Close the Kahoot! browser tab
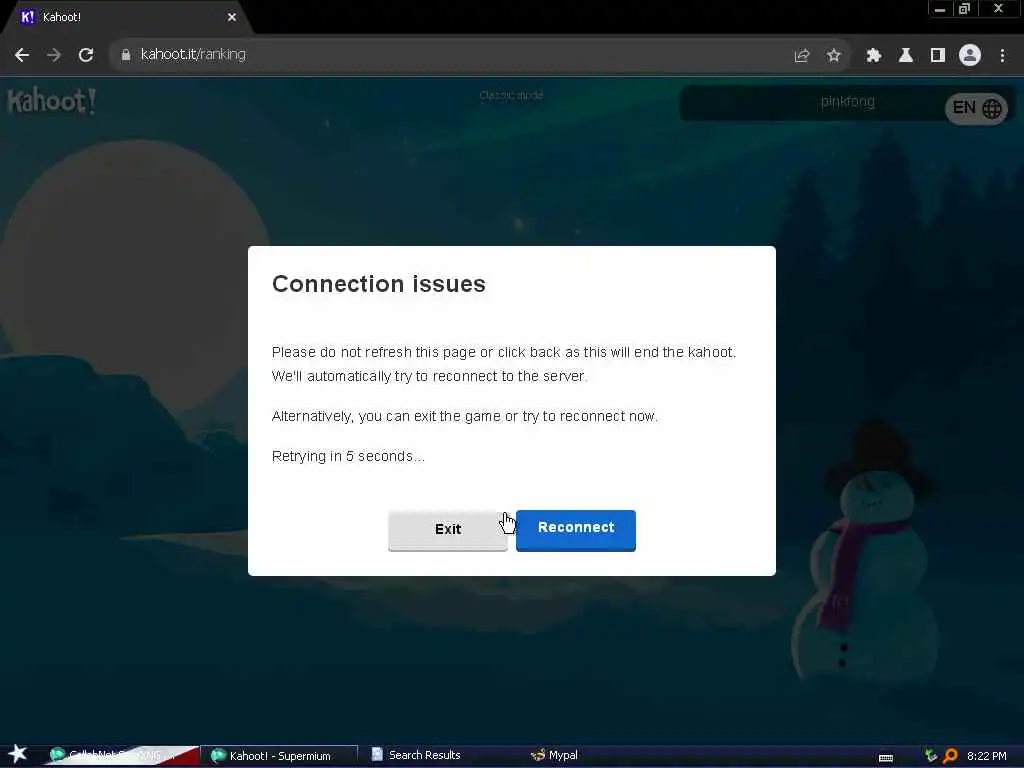The image size is (1024, 768). (x=232, y=17)
